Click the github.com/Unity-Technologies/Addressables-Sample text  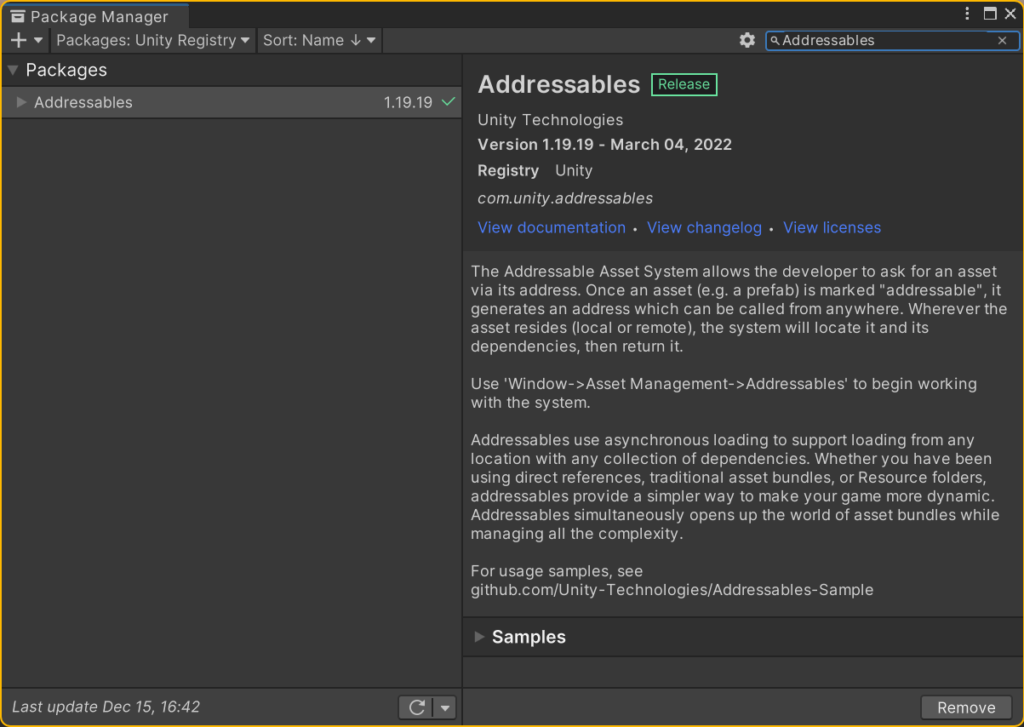pos(672,590)
